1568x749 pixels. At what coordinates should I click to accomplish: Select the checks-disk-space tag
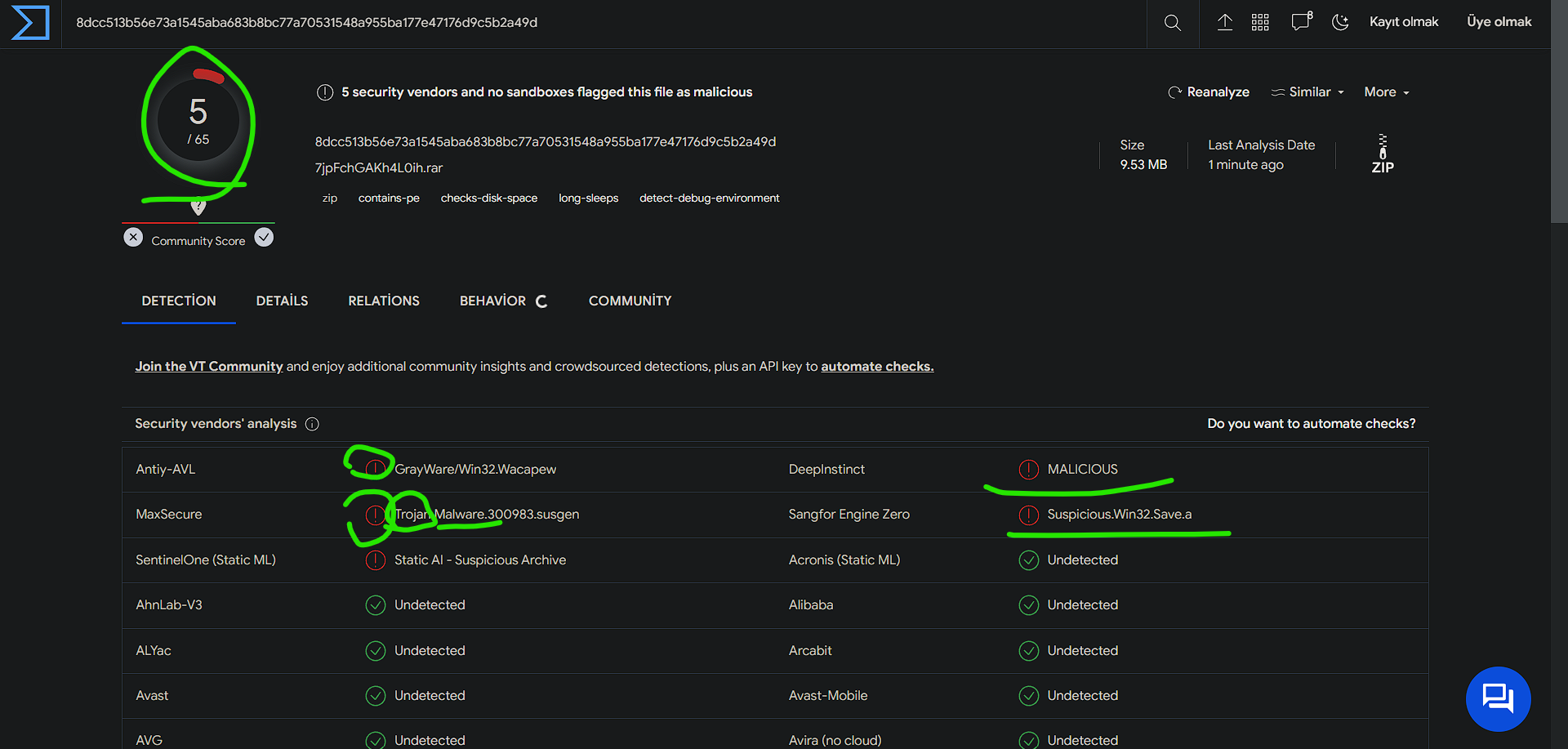click(489, 198)
